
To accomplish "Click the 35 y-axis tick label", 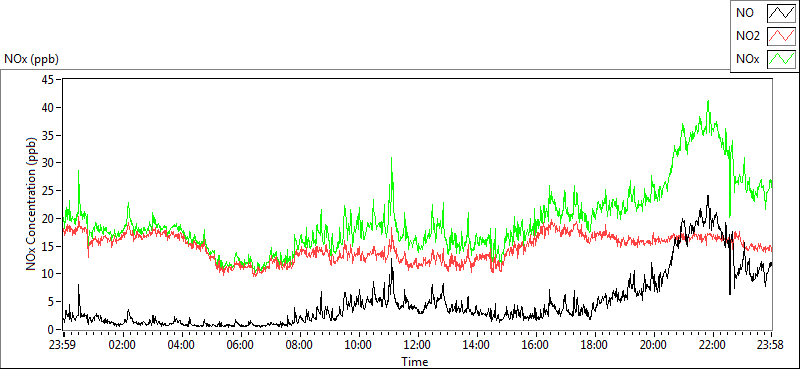I will click(x=49, y=135).
